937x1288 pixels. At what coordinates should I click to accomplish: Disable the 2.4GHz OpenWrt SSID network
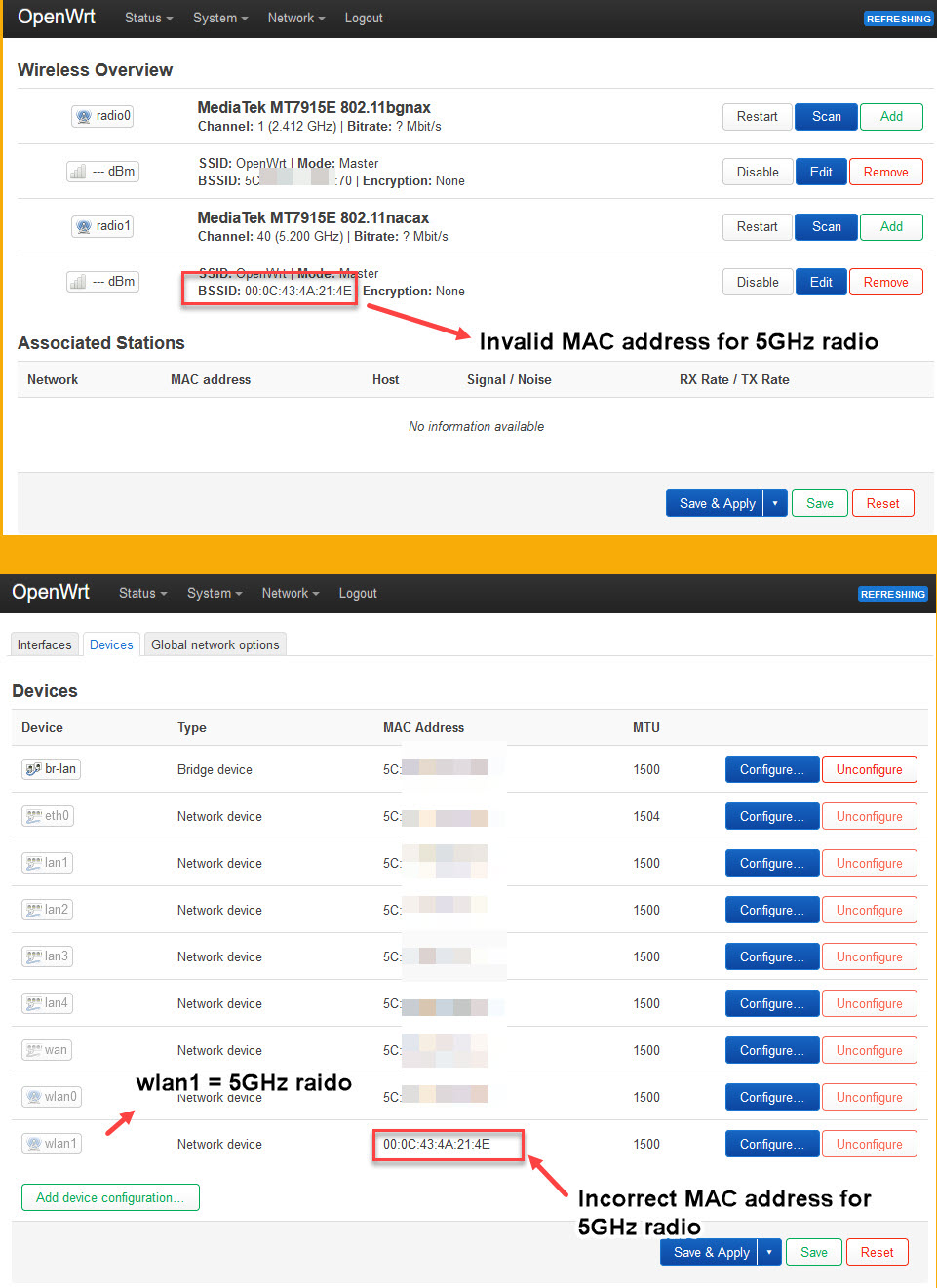758,173
